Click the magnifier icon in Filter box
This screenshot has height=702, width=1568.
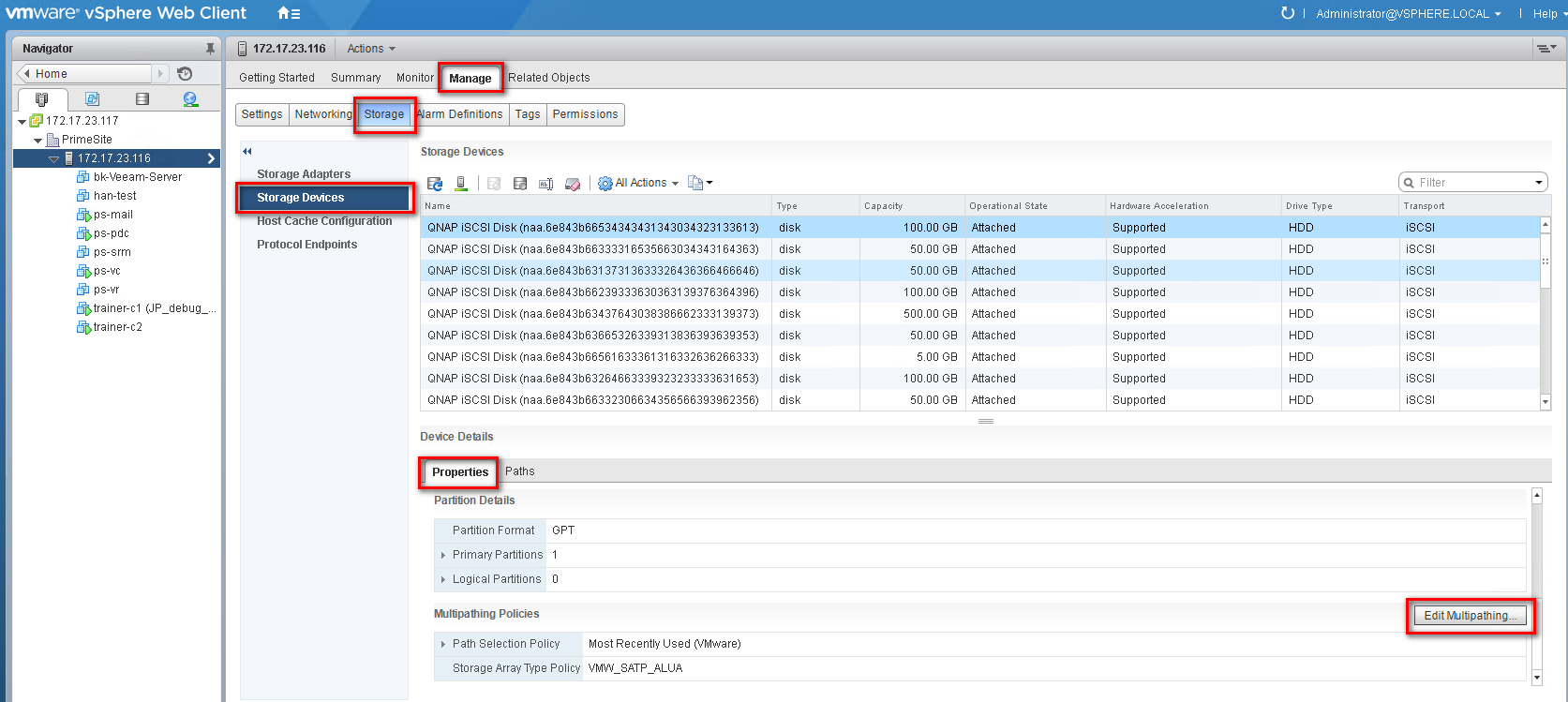(x=1409, y=183)
